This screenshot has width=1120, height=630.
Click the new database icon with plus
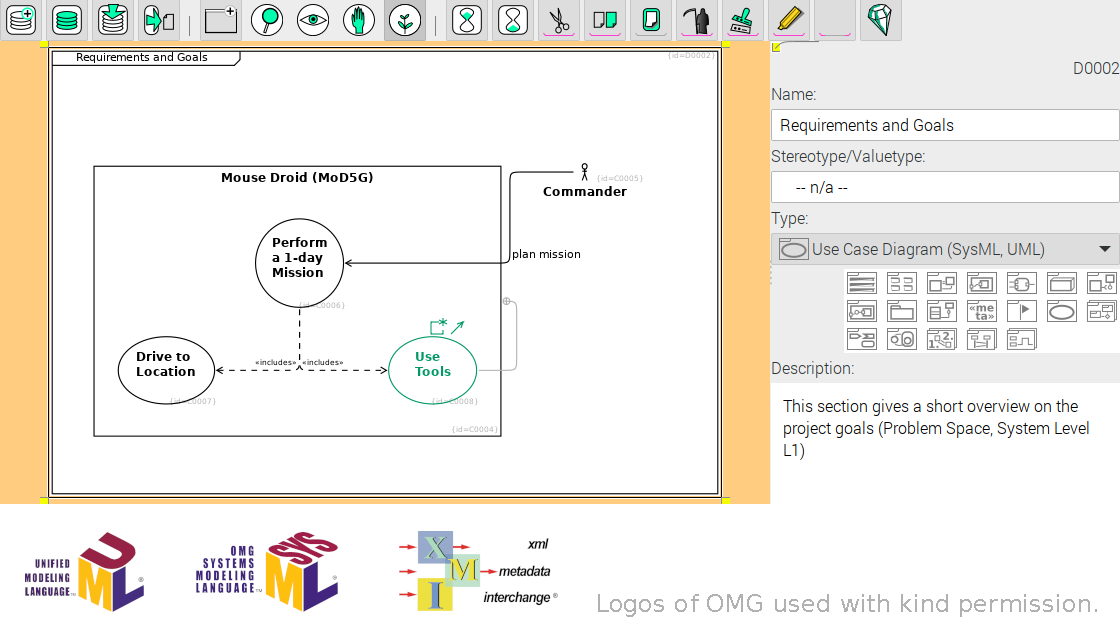click(x=21, y=19)
